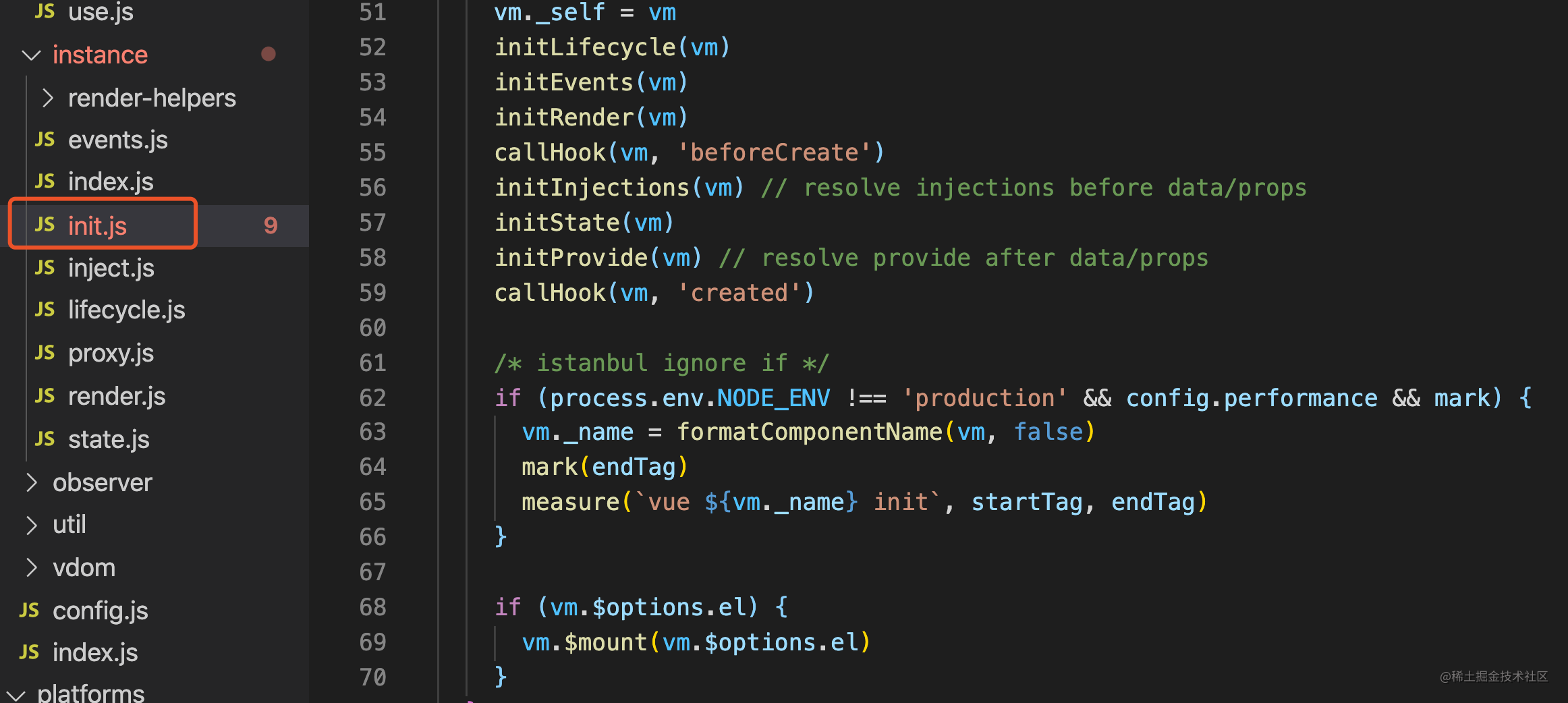Image resolution: width=1568 pixels, height=703 pixels.
Task: Click the JS icon beside inject.js
Action: click(x=45, y=268)
